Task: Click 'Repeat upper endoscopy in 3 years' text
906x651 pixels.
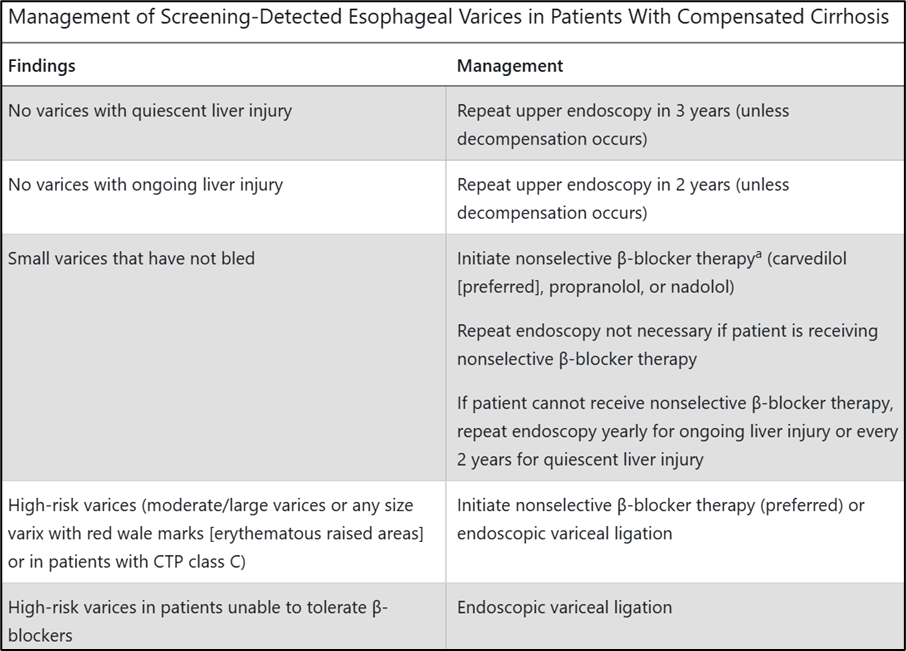Action: coord(593,111)
